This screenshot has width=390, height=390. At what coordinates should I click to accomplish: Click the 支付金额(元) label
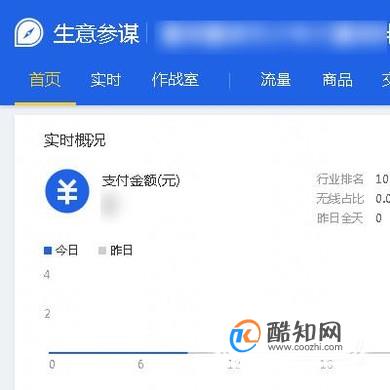(x=141, y=181)
